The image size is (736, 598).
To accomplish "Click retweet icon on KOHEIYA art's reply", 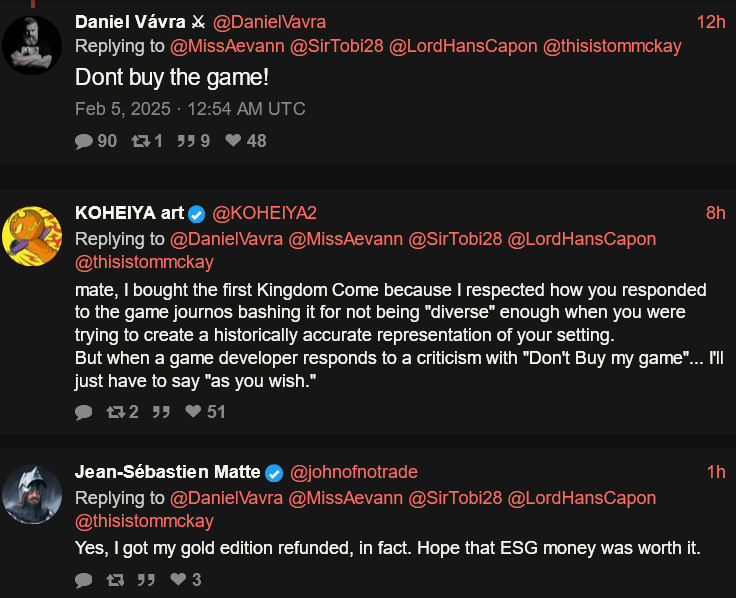I will click(x=115, y=412).
